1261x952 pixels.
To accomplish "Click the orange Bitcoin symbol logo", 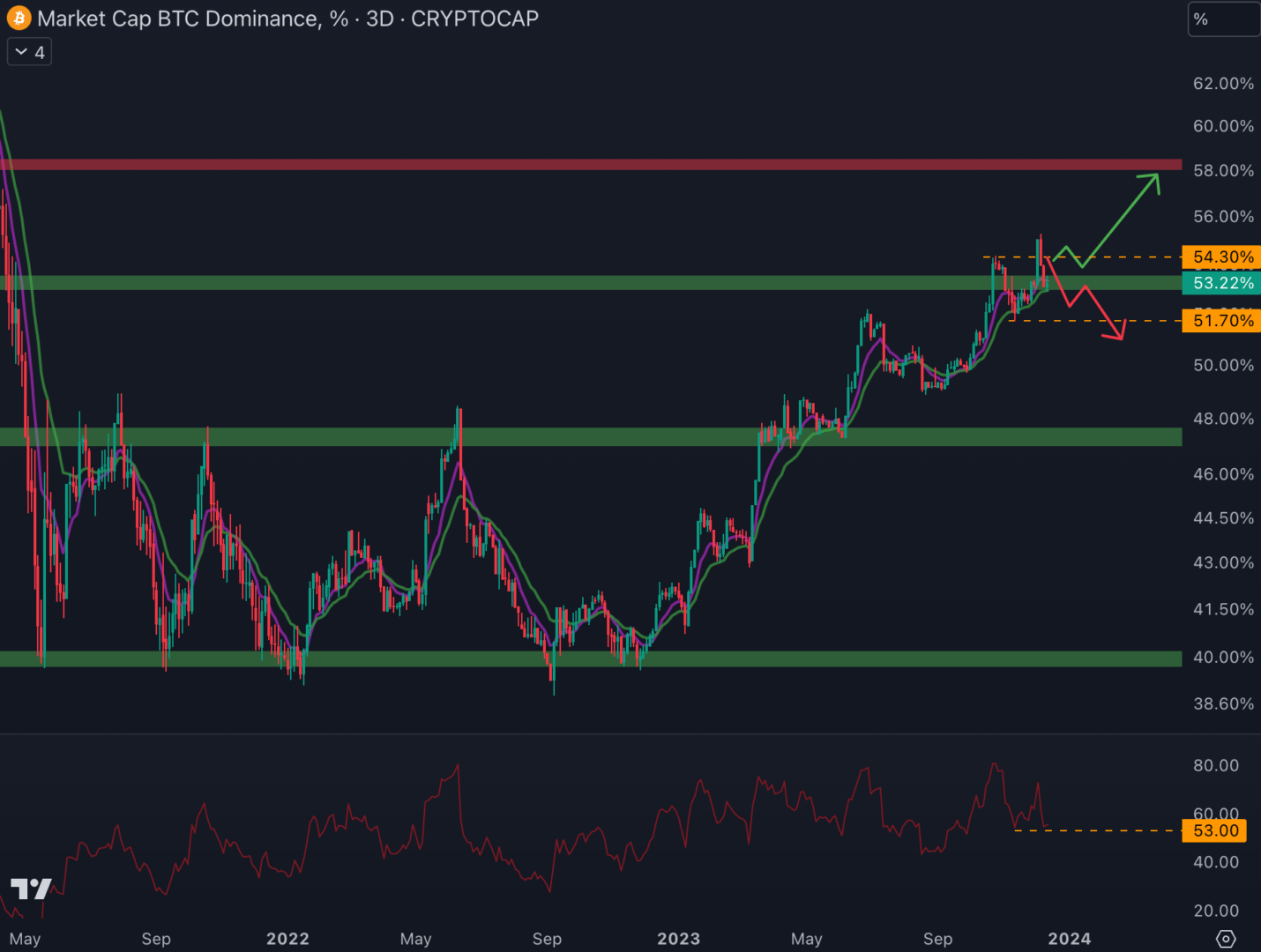I will click(x=19, y=19).
